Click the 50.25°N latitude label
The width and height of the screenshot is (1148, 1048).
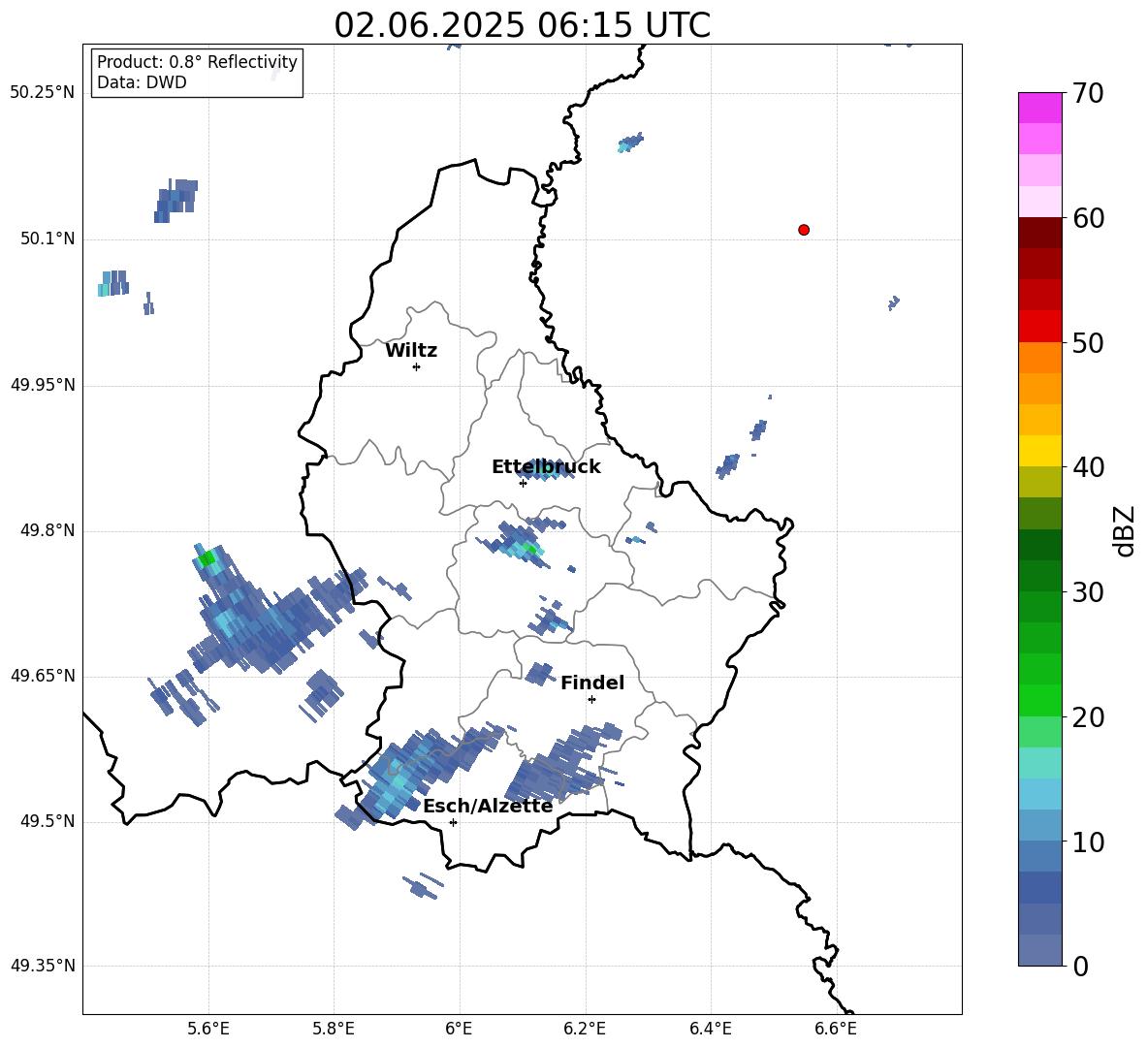click(43, 93)
